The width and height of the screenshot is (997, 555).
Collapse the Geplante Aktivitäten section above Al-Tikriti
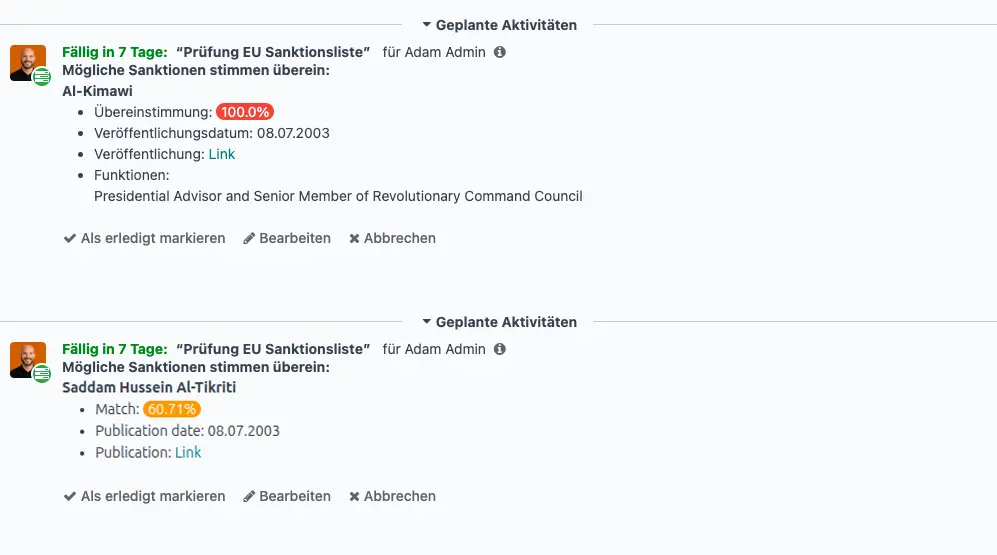tap(499, 323)
